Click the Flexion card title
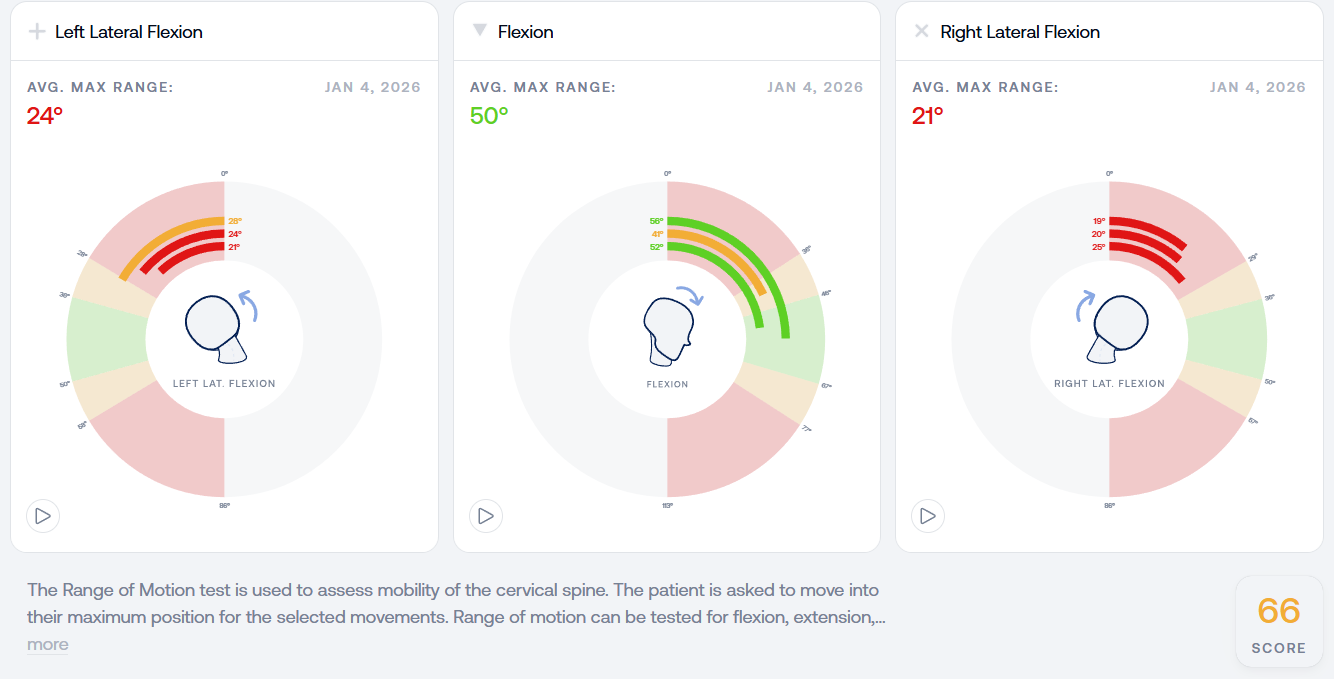1334x679 pixels. coord(526,32)
